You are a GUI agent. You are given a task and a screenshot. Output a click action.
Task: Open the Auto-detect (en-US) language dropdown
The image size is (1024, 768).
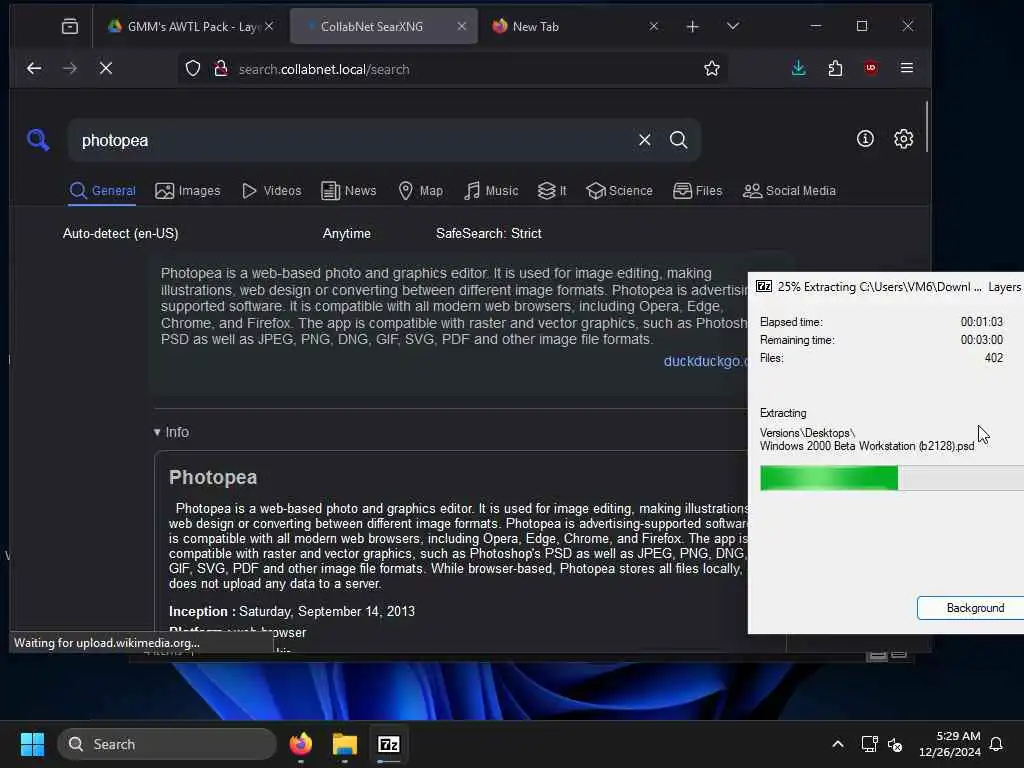point(121,233)
